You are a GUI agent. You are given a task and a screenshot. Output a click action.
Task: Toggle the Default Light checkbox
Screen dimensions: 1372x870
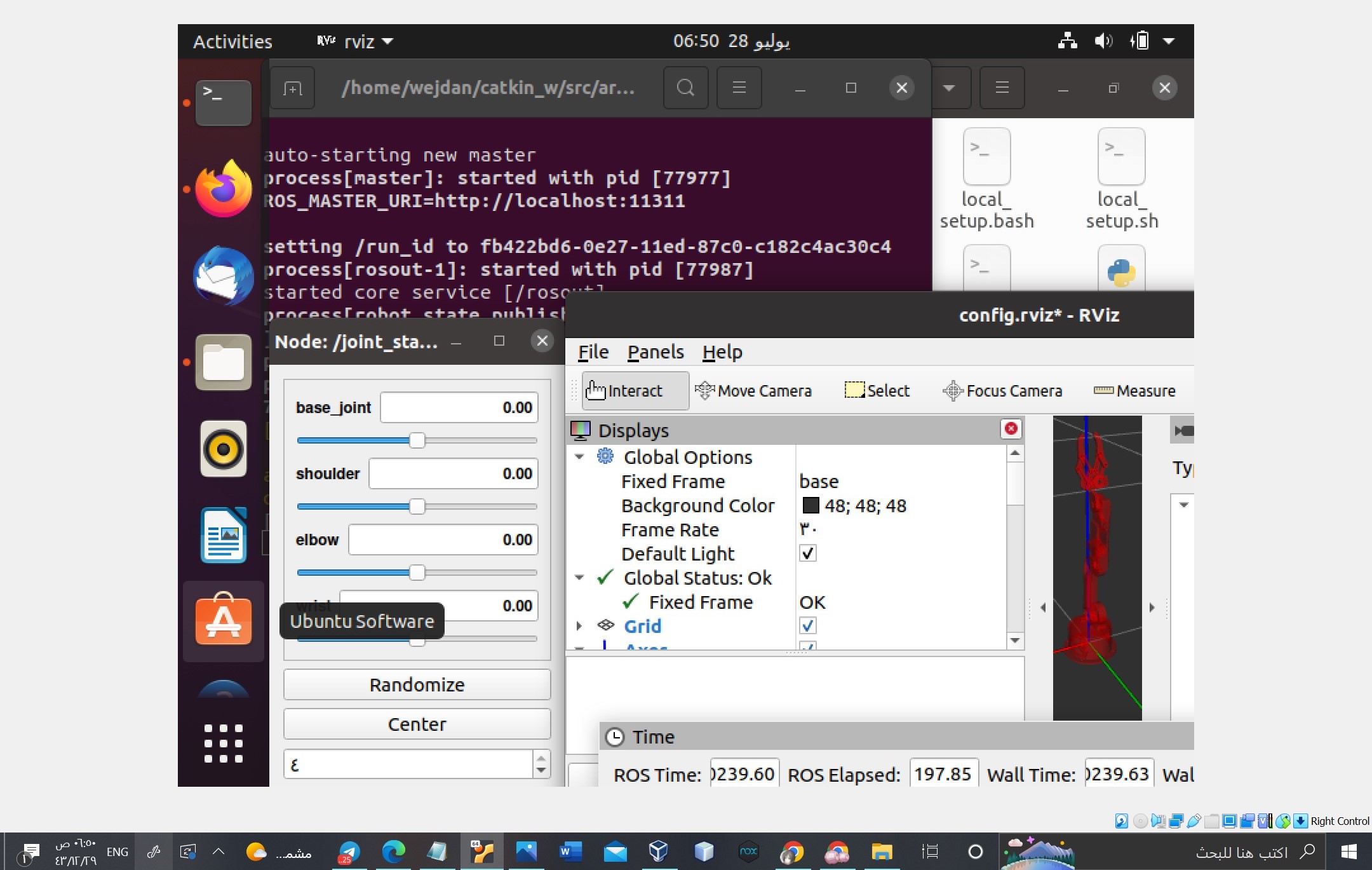pyautogui.click(x=807, y=553)
